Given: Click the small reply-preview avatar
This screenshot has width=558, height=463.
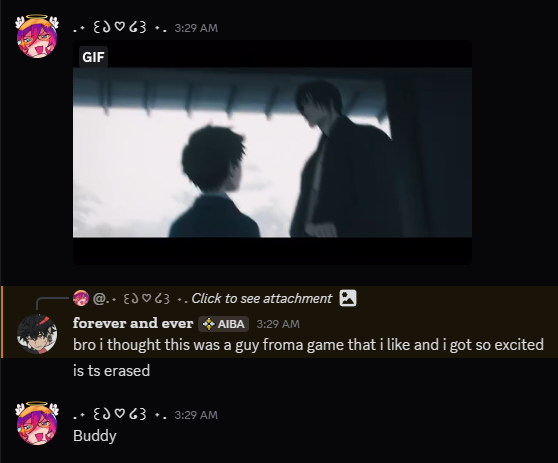Looking at the screenshot, I should (x=81, y=298).
